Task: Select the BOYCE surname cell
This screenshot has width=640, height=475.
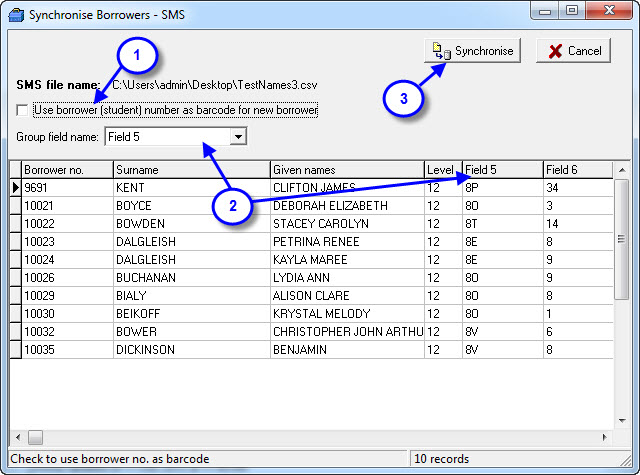Action: [191, 205]
